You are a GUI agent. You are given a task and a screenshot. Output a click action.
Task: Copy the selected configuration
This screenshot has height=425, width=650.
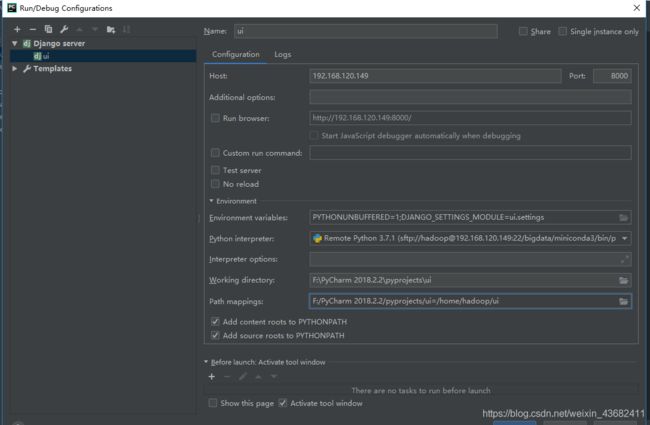pyautogui.click(x=49, y=29)
